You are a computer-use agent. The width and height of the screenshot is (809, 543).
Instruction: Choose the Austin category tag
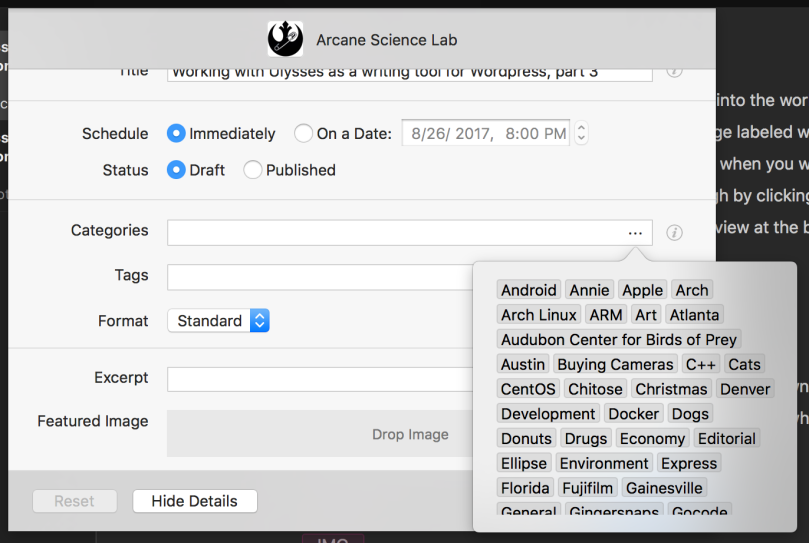[523, 364]
